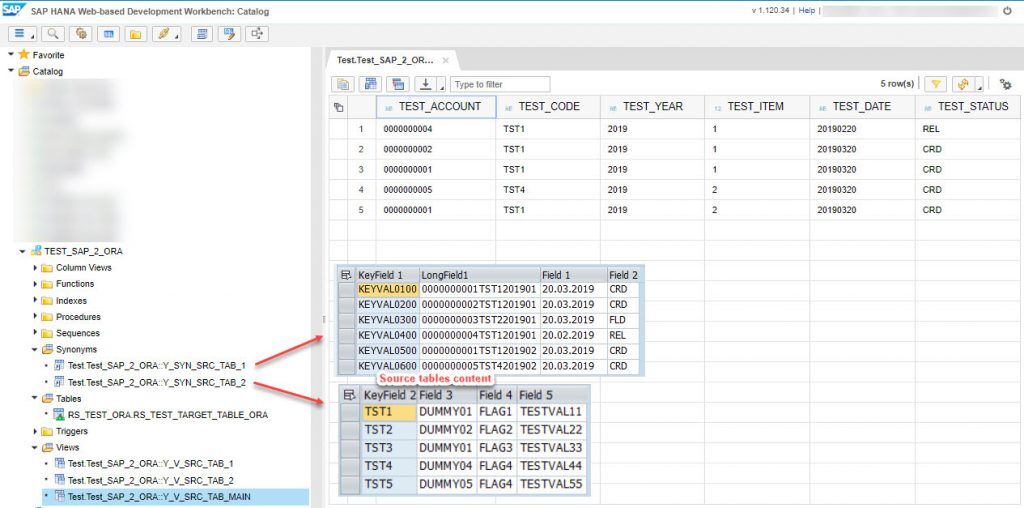The height and width of the screenshot is (508, 1024).
Task: Click the SAP logo
Action: (x=14, y=10)
